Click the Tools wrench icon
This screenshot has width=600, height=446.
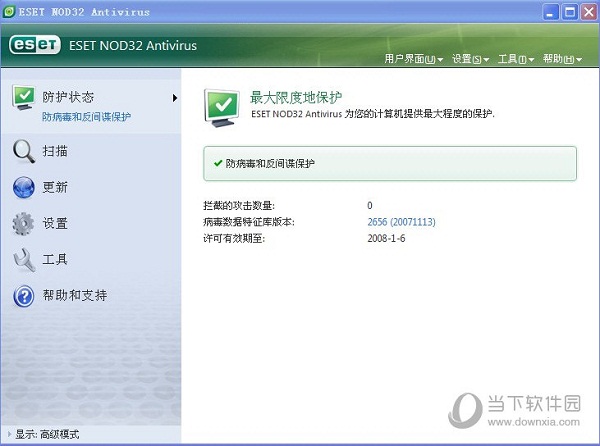coord(24,260)
